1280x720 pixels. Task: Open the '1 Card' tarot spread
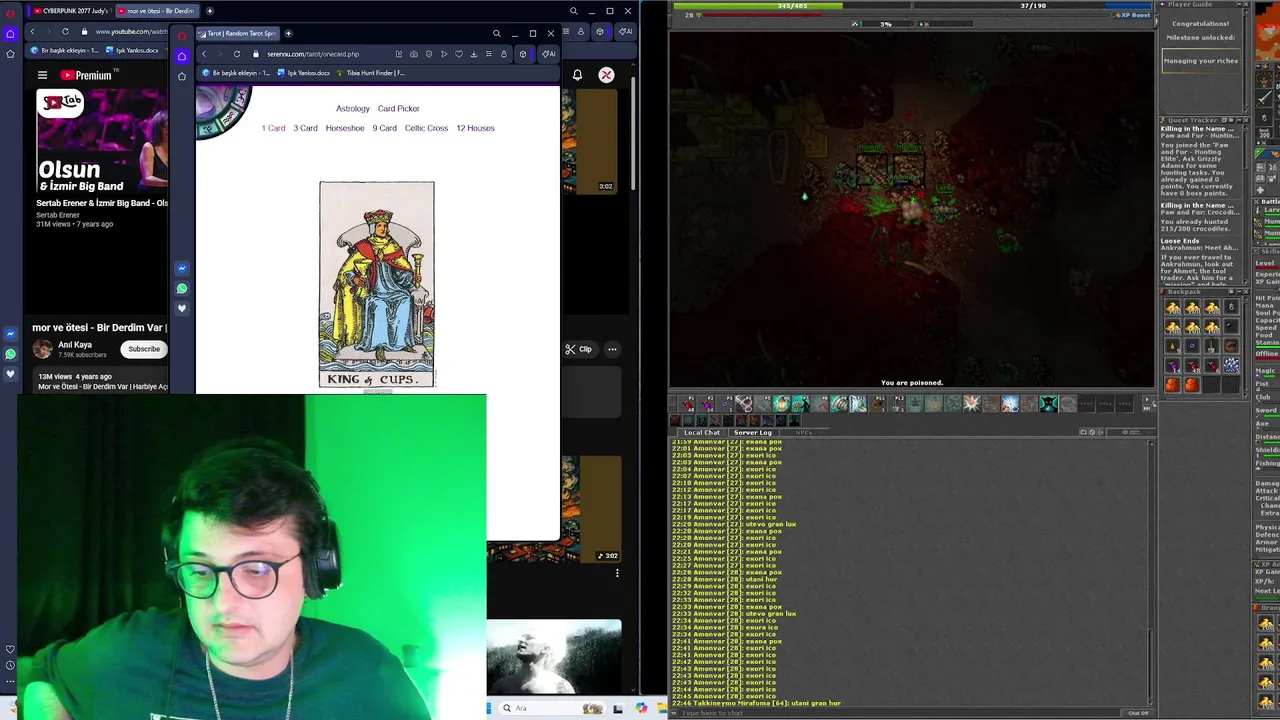[273, 128]
